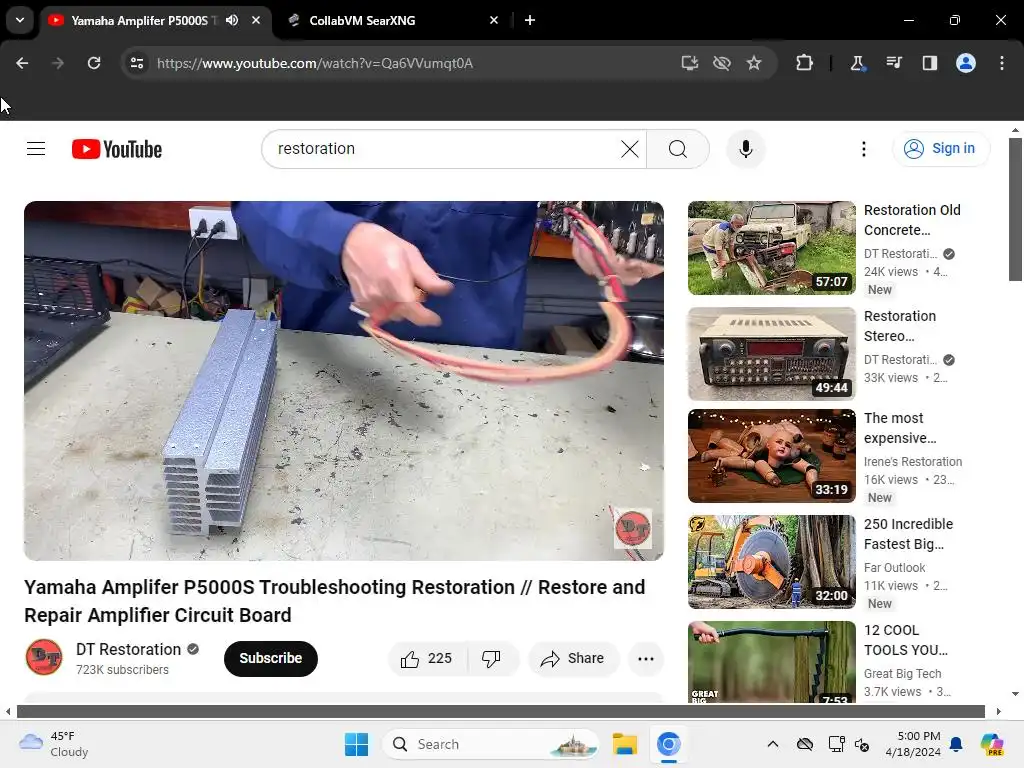
Task: Open the browser extensions puzzle icon
Action: (805, 63)
